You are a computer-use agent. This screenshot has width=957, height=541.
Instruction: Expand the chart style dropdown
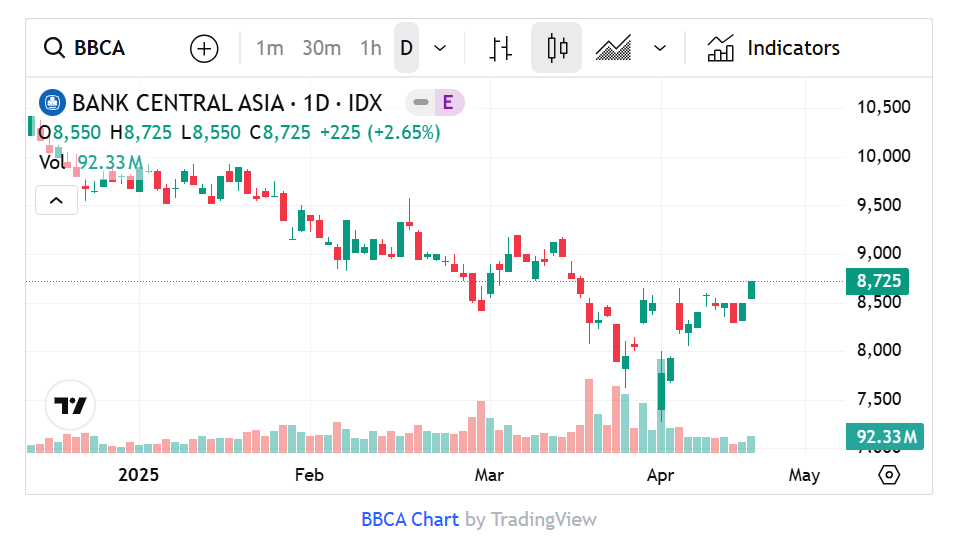pyautogui.click(x=660, y=48)
